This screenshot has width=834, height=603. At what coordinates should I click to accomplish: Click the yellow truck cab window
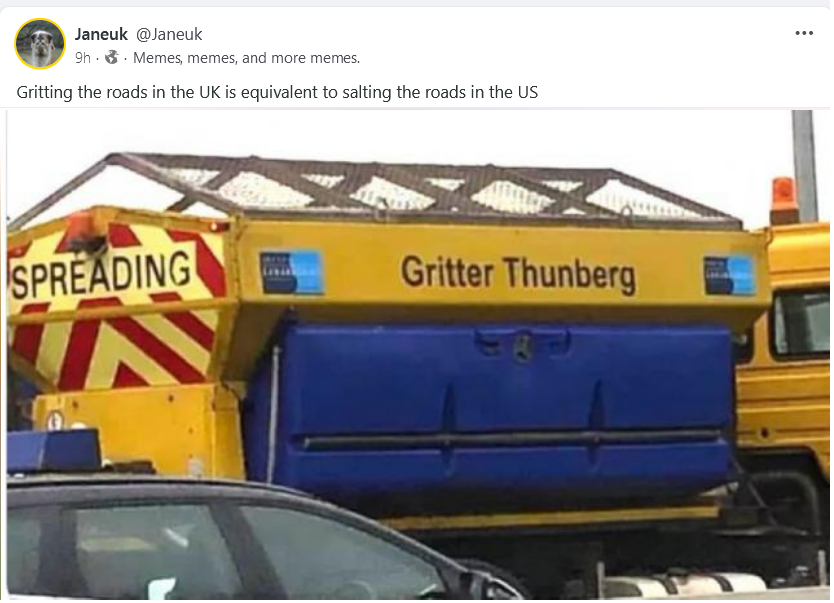pos(801,323)
